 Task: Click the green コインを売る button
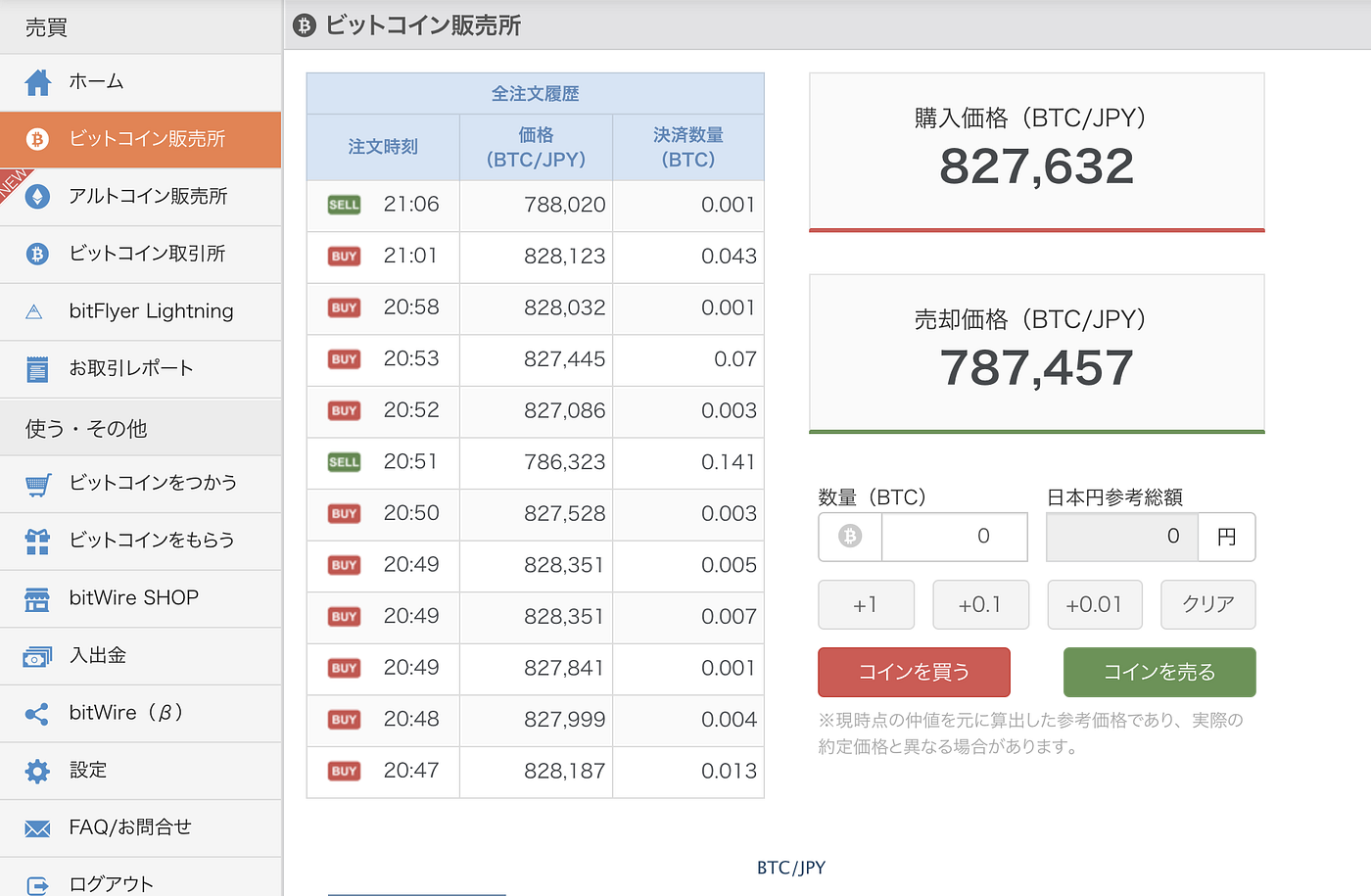1159,673
